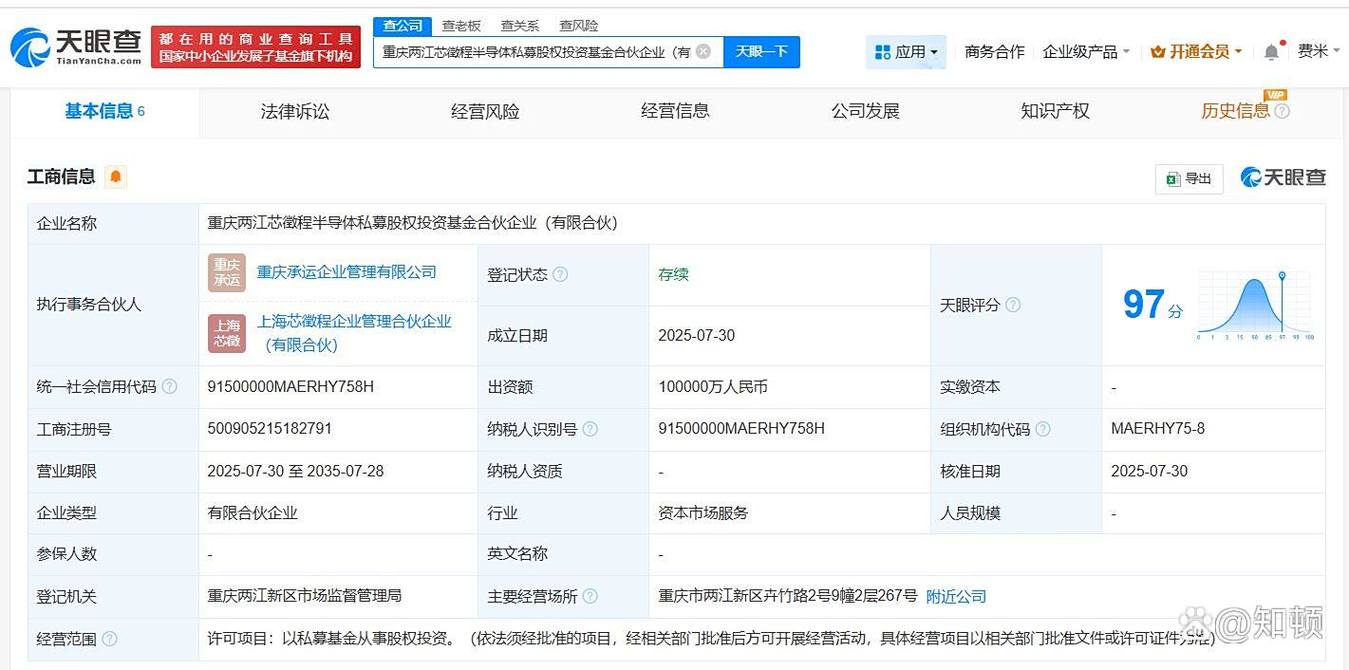Switch to the 查老板 search tab
Image resolution: width=1349 pixels, height=670 pixels.
pos(461,25)
